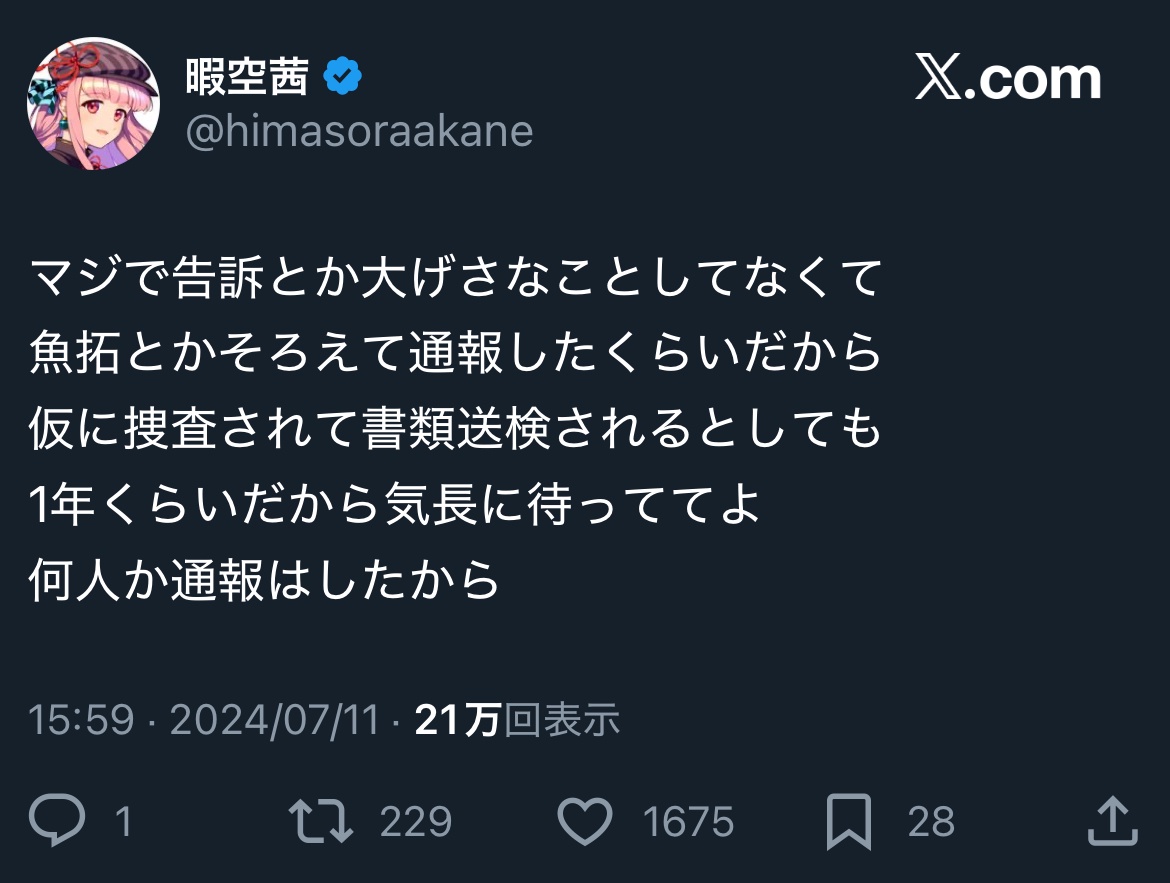Click the reply count 1
Screen dimensions: 1170x883
click(123, 822)
